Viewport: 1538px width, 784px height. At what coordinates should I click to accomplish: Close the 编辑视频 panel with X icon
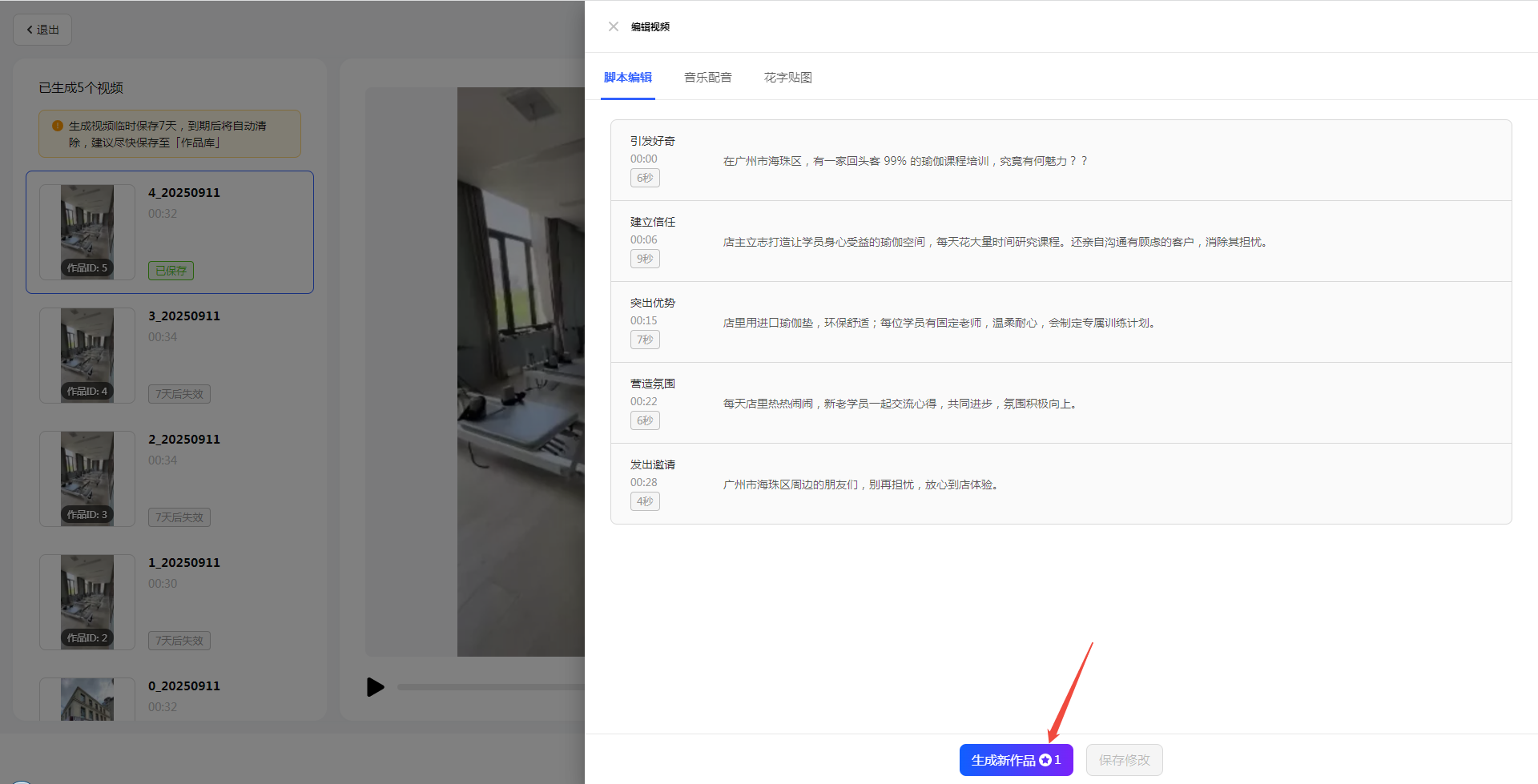click(614, 26)
